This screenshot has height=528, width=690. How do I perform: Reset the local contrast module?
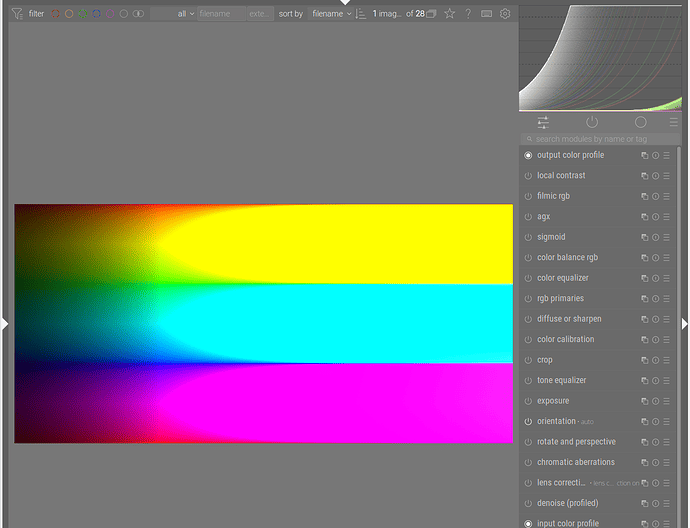pos(656,176)
